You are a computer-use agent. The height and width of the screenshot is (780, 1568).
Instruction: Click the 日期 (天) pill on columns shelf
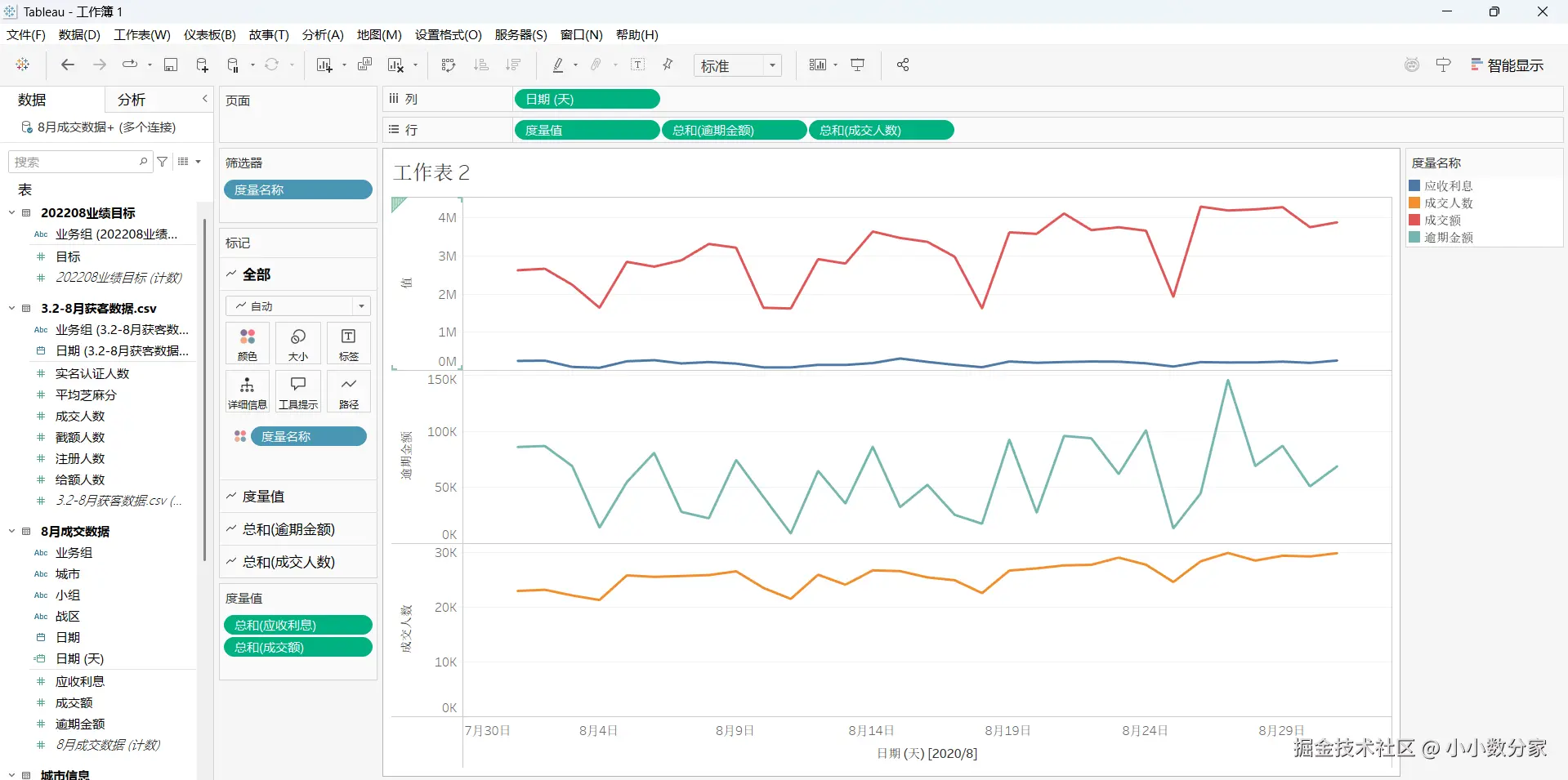coord(587,99)
